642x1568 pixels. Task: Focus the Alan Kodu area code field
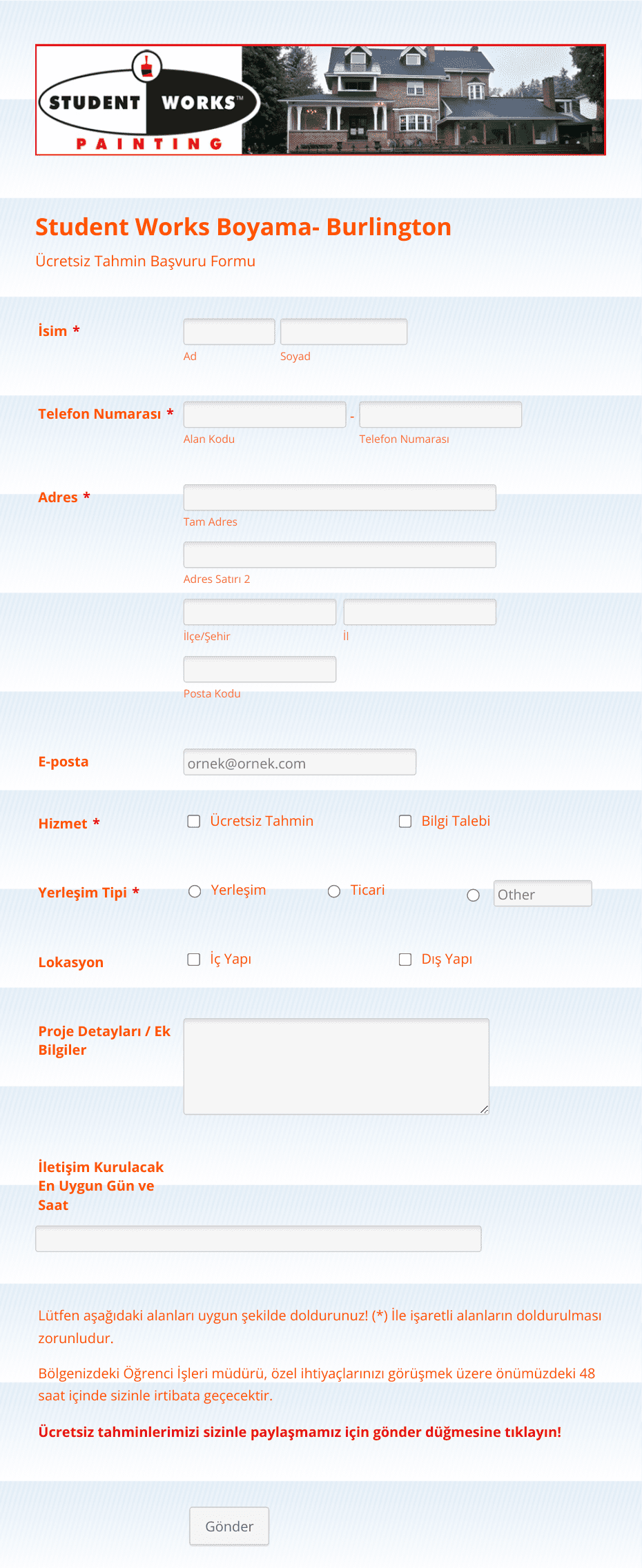(x=264, y=415)
